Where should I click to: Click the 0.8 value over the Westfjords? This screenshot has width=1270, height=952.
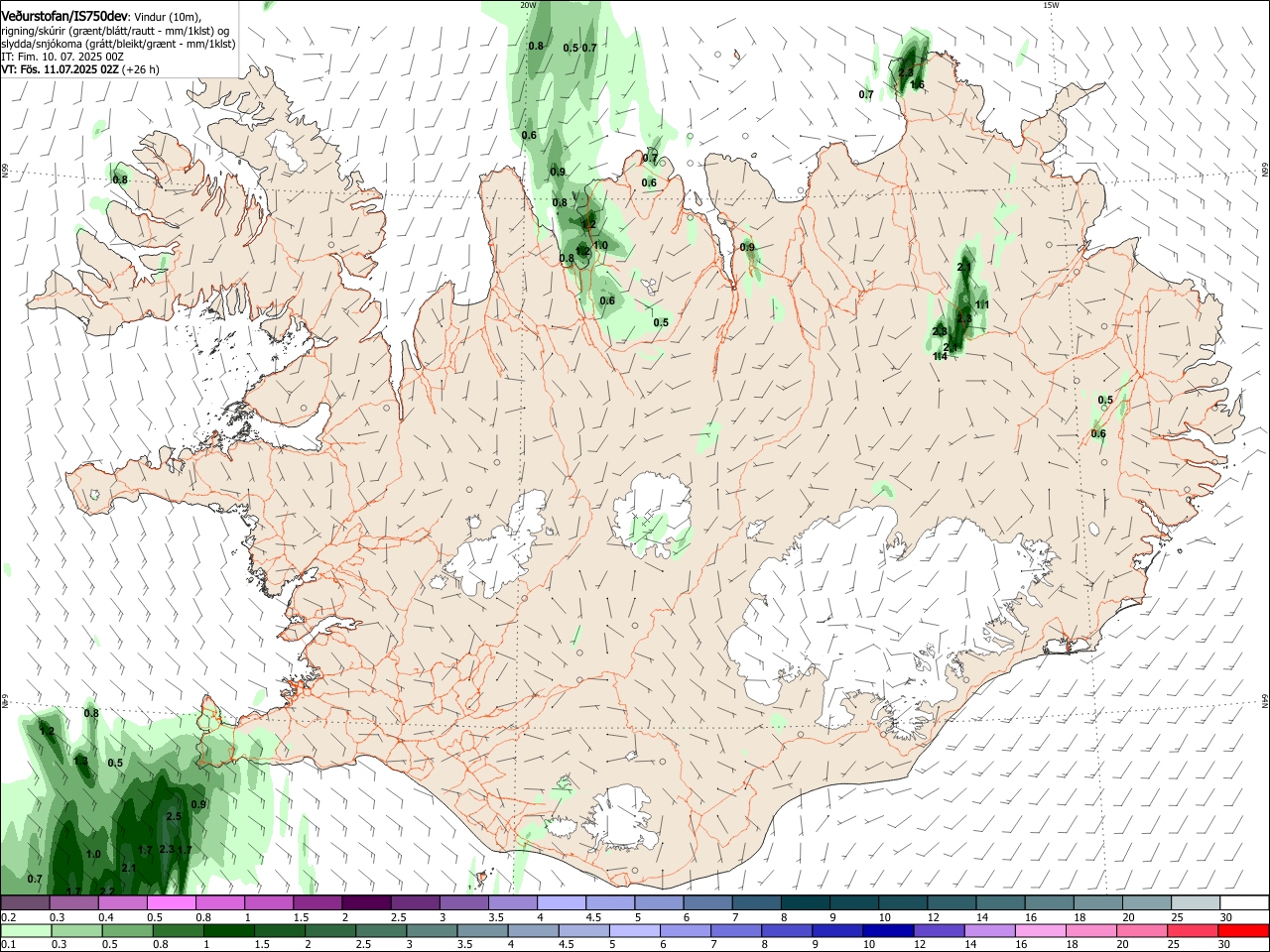point(120,179)
